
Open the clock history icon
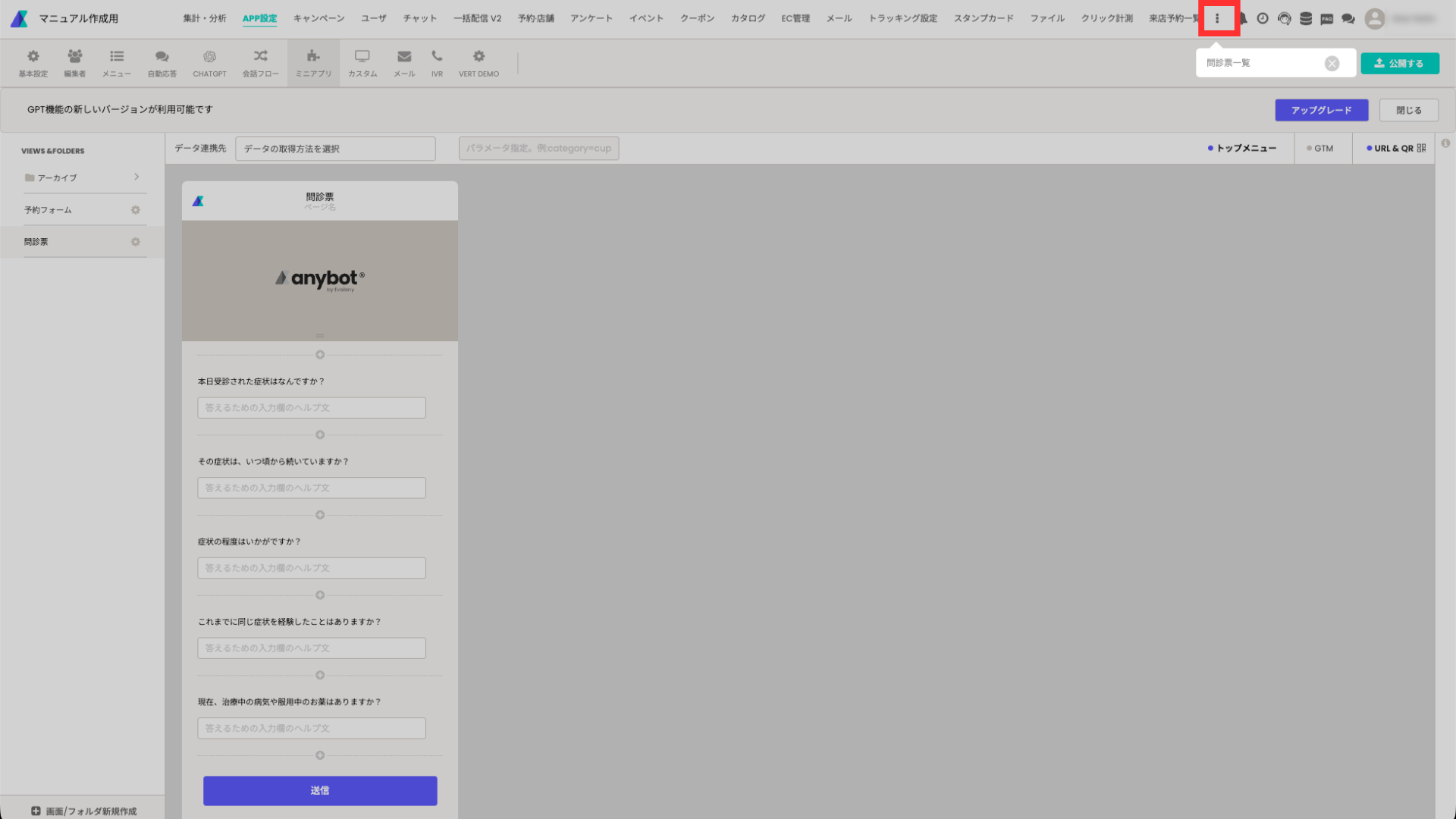click(x=1263, y=19)
